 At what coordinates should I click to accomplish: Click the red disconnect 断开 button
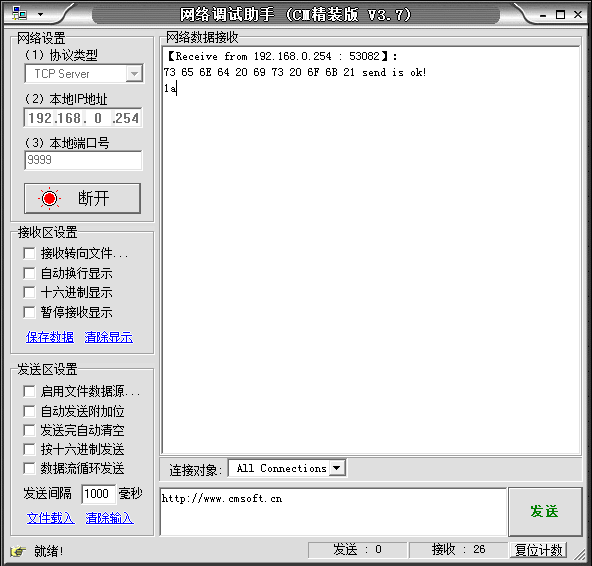point(82,199)
